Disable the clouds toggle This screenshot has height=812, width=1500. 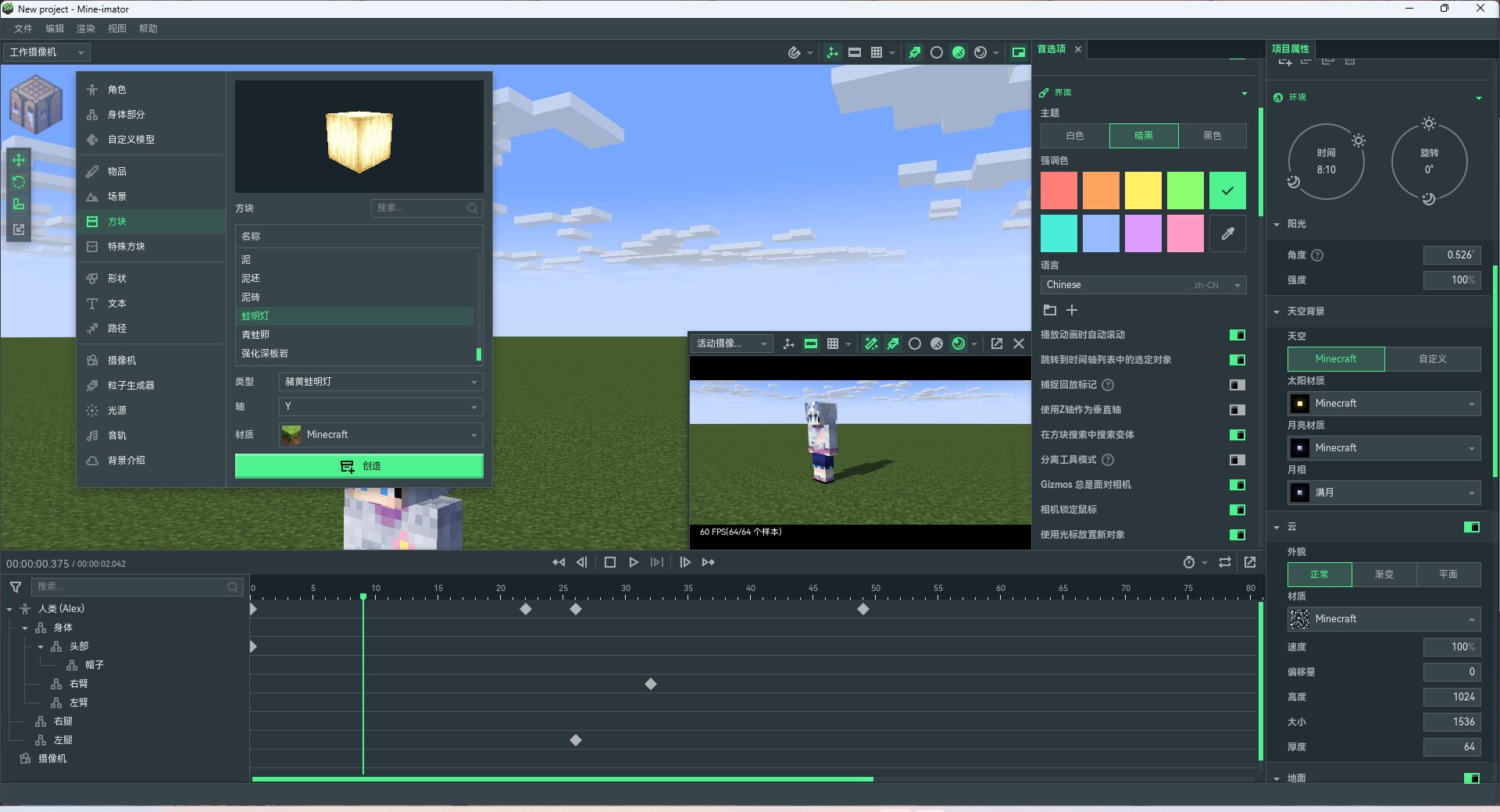(x=1471, y=527)
